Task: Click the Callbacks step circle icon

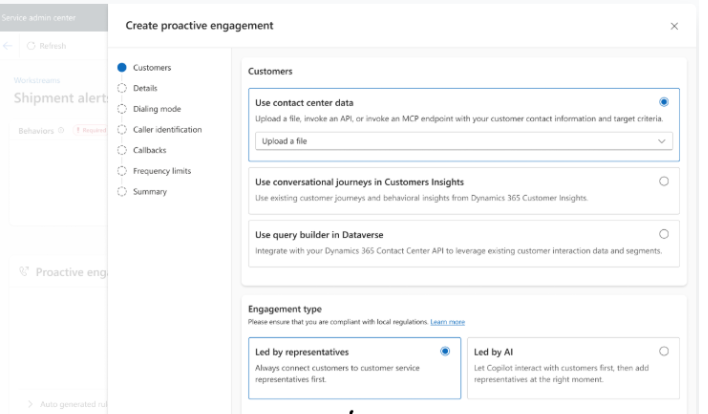Action: [122, 150]
